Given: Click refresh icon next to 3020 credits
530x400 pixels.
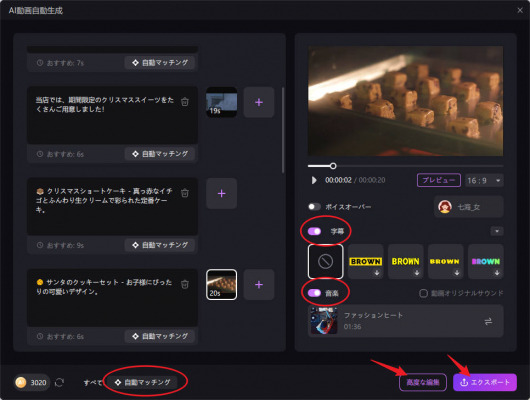Looking at the screenshot, I should pos(59,382).
